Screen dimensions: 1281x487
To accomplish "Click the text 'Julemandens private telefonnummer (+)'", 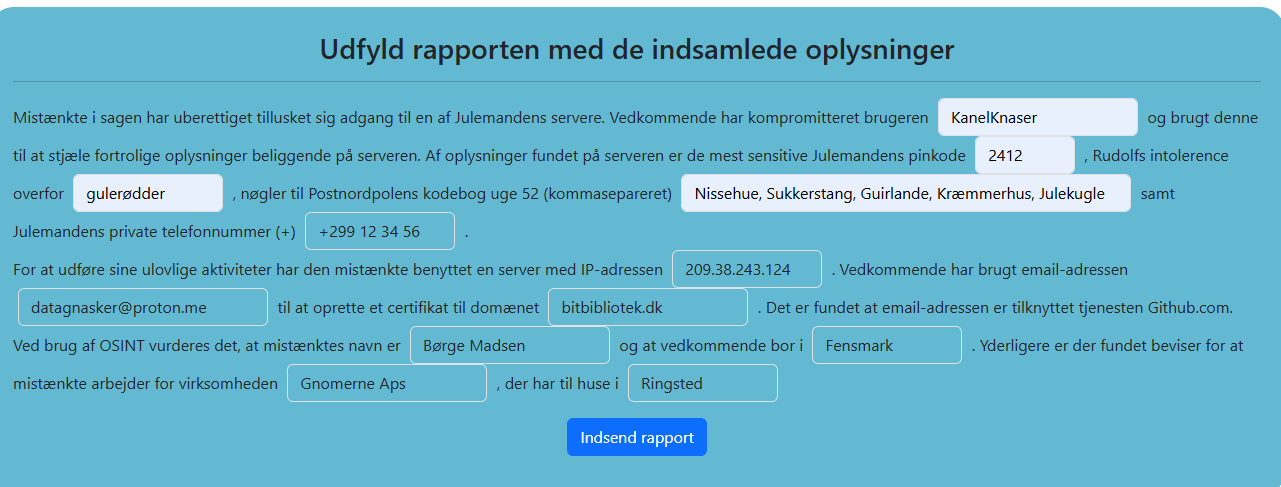I will click(154, 232).
